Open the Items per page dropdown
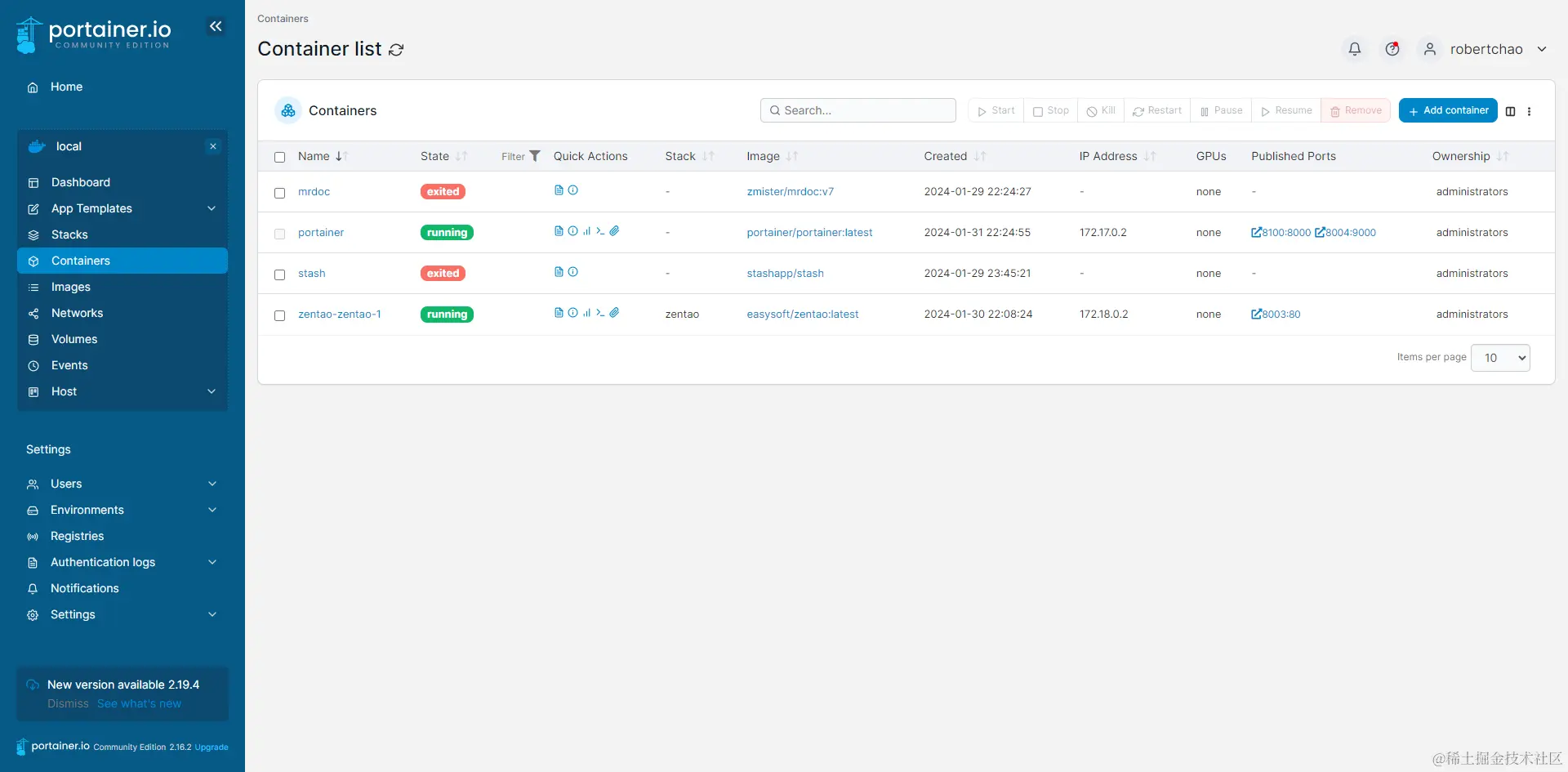This screenshot has width=1568, height=772. [1500, 358]
